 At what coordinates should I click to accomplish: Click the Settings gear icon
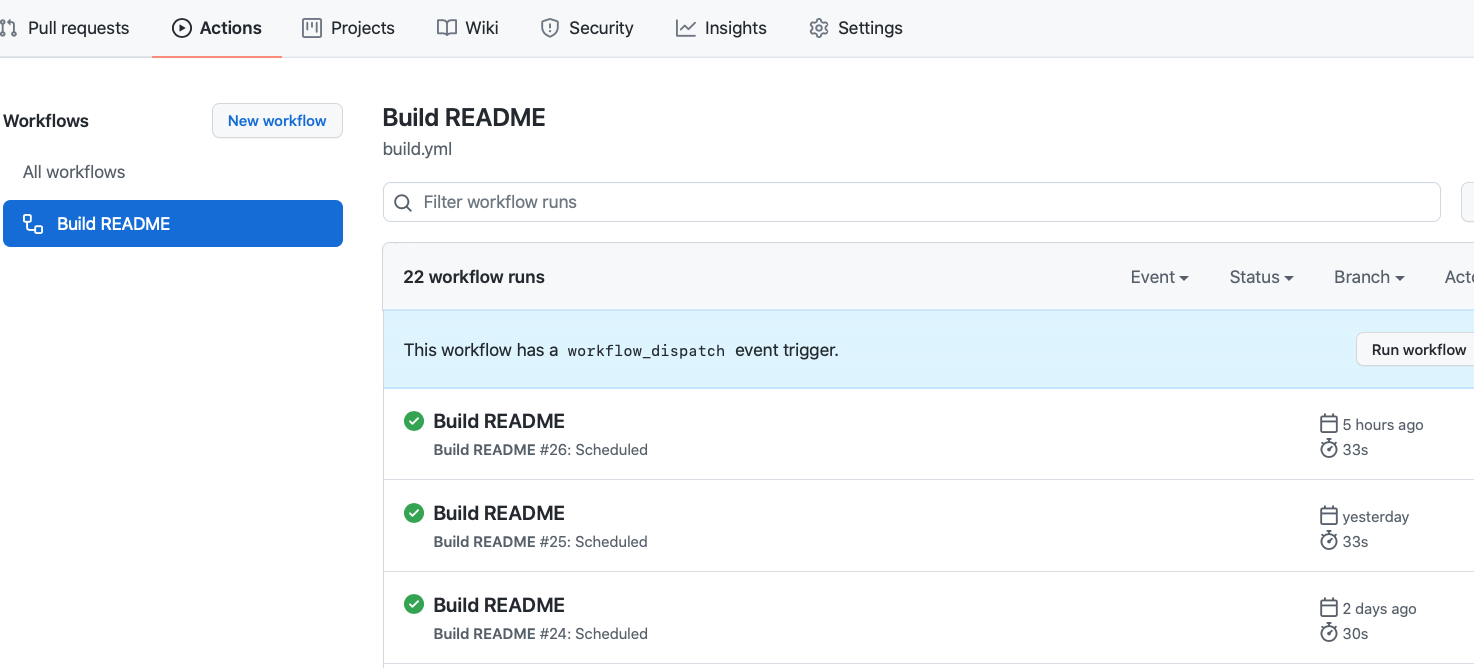pos(819,28)
